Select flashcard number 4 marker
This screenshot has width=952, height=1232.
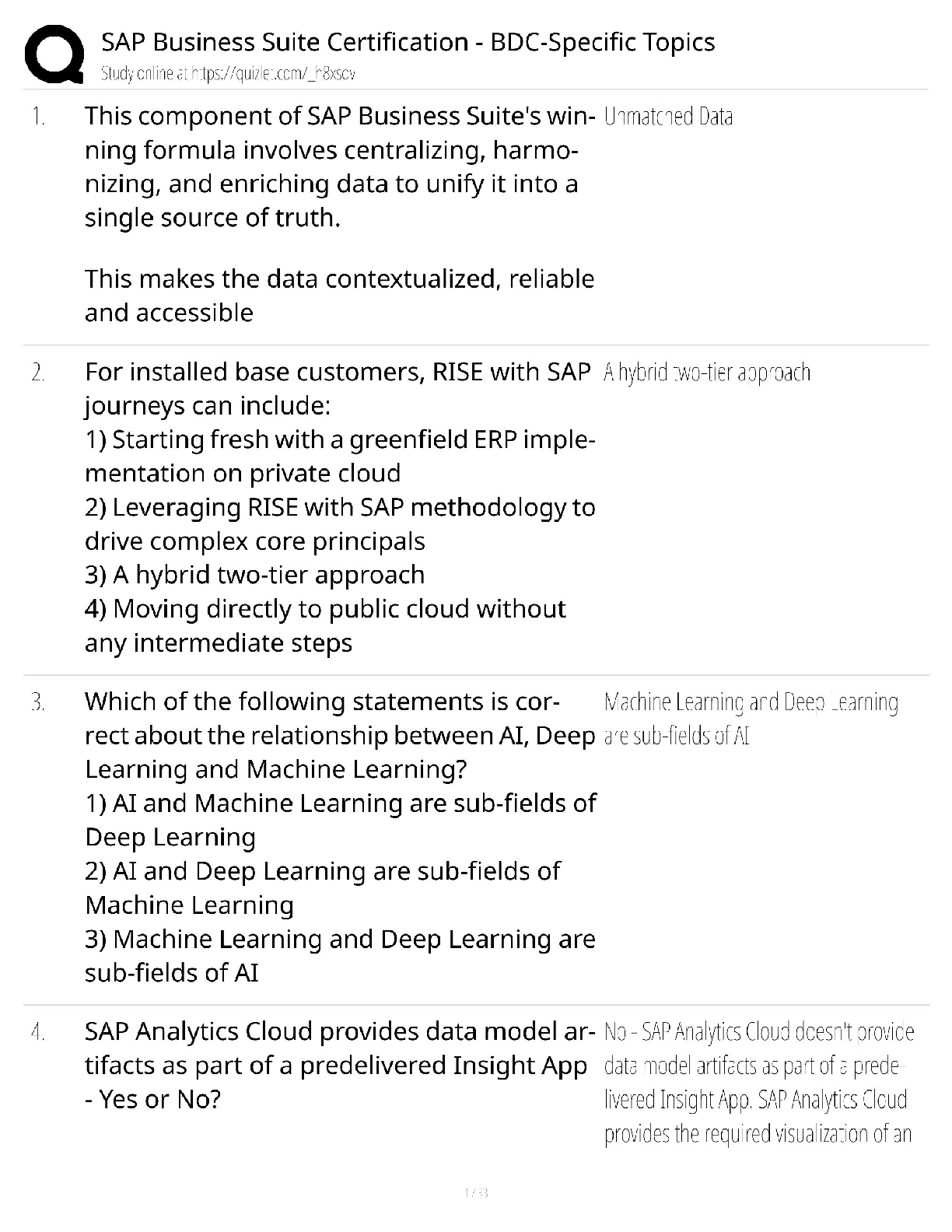click(38, 1032)
